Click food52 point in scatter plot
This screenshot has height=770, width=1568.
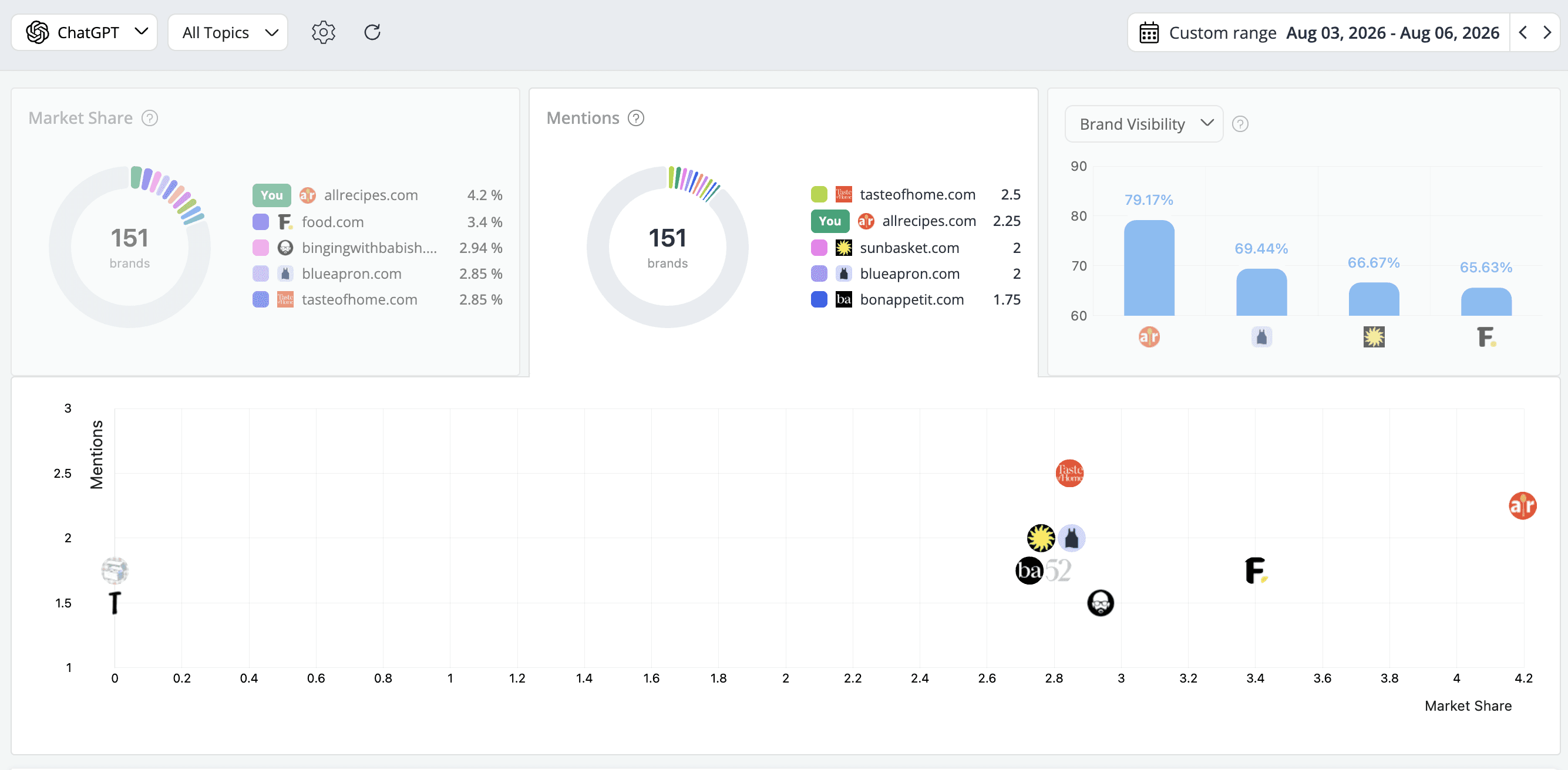coord(1058,570)
